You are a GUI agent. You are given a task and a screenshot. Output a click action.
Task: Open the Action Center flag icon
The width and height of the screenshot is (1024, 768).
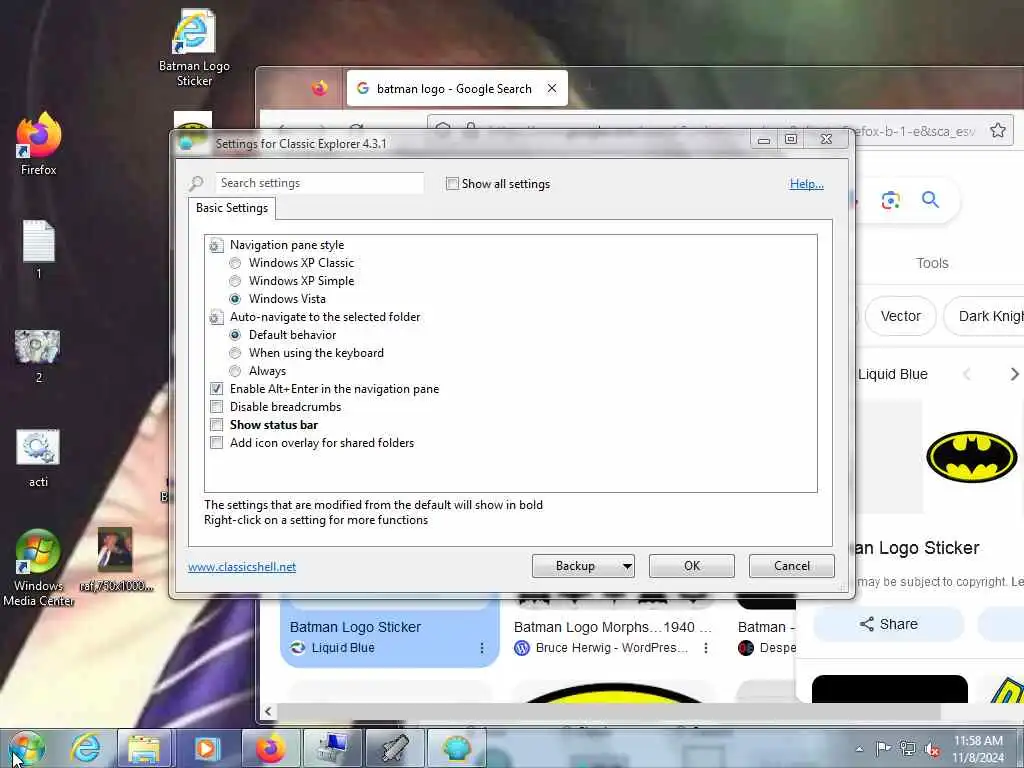(x=883, y=749)
